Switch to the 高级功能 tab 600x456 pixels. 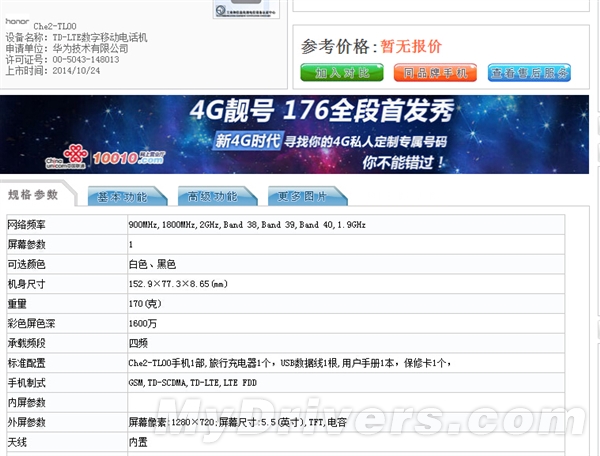pyautogui.click(x=217, y=196)
